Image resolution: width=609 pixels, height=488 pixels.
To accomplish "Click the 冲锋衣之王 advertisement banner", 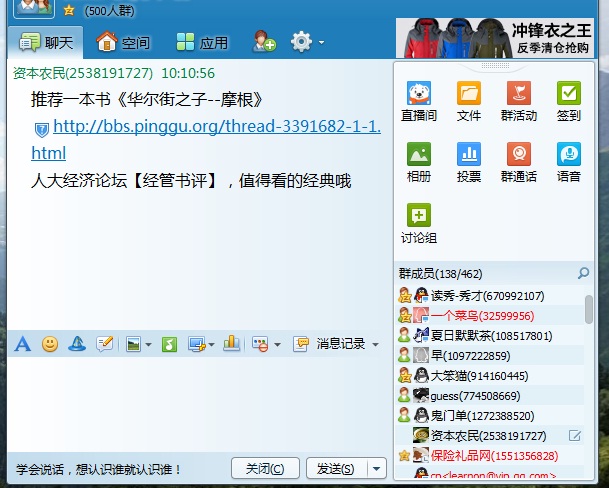I will click(495, 38).
